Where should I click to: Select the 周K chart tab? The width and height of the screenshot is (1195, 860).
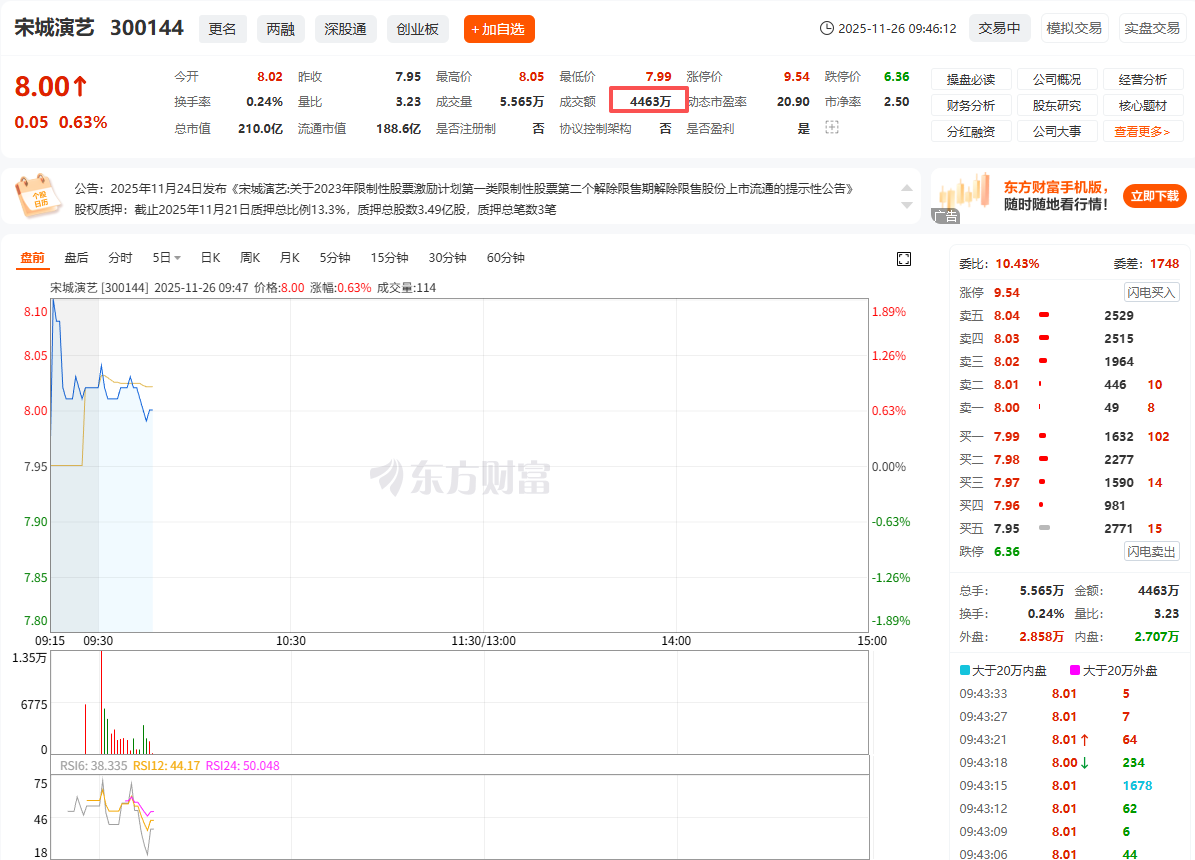(x=250, y=258)
